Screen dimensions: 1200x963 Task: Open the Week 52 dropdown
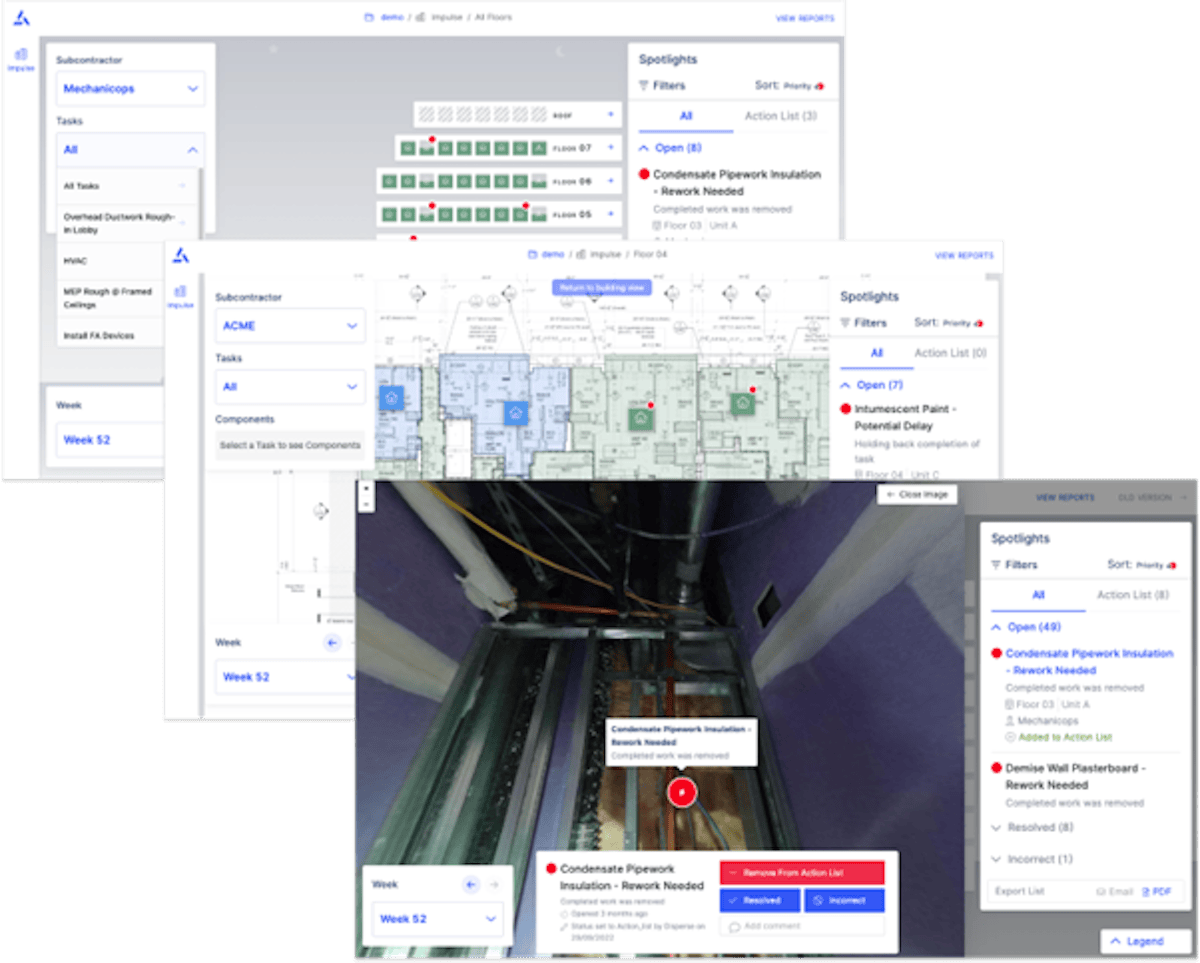coord(437,918)
